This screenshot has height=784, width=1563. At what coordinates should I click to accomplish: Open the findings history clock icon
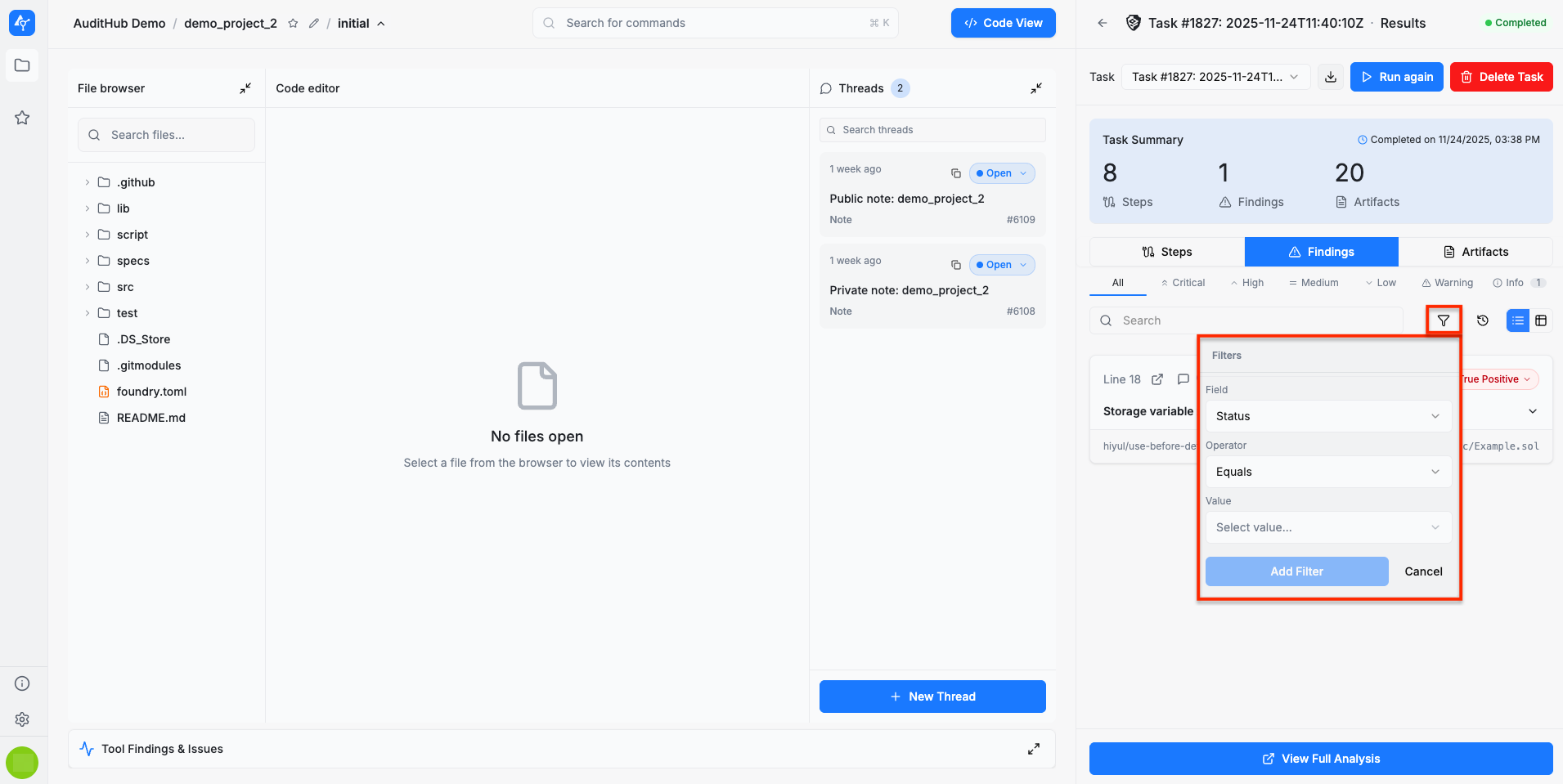(1482, 320)
